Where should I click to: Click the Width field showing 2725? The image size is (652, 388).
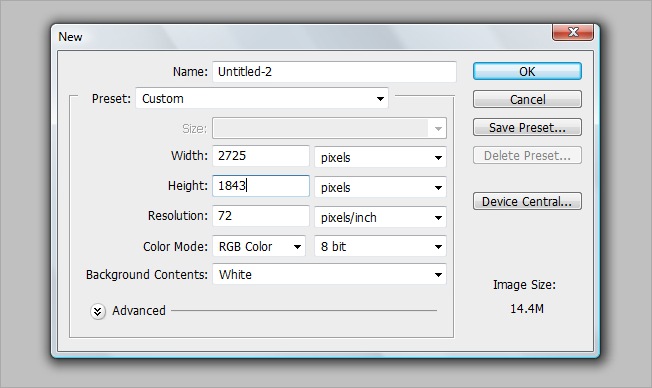click(261, 156)
